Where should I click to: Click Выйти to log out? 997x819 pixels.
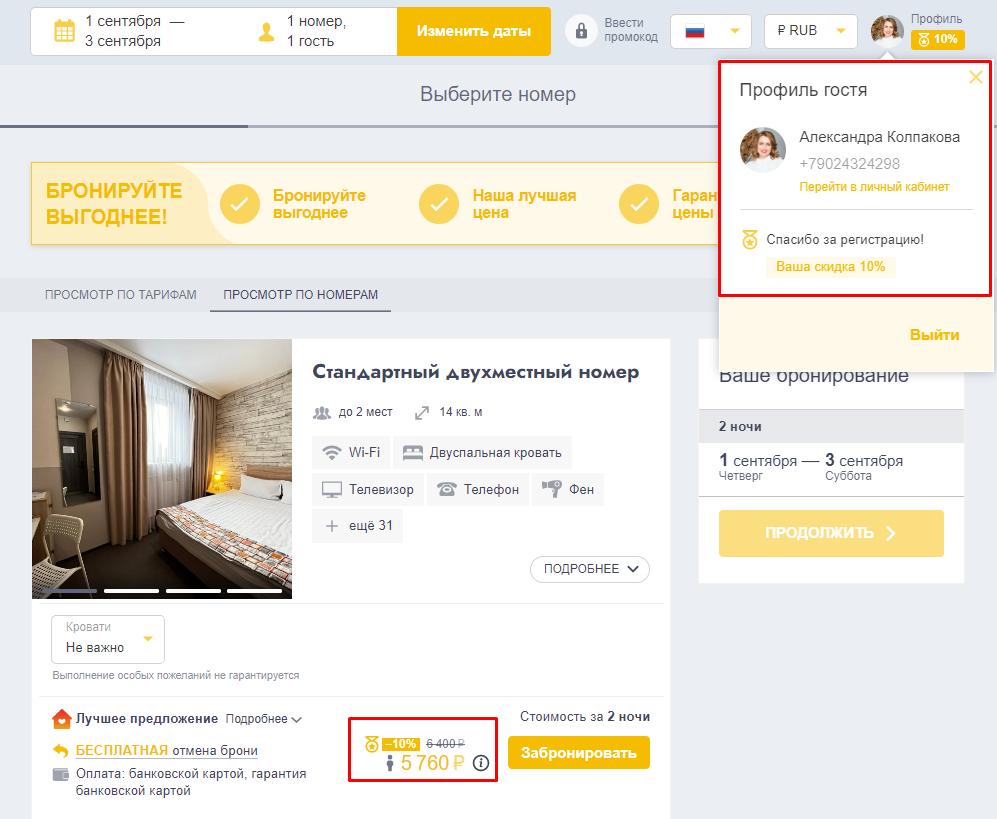[x=934, y=335]
